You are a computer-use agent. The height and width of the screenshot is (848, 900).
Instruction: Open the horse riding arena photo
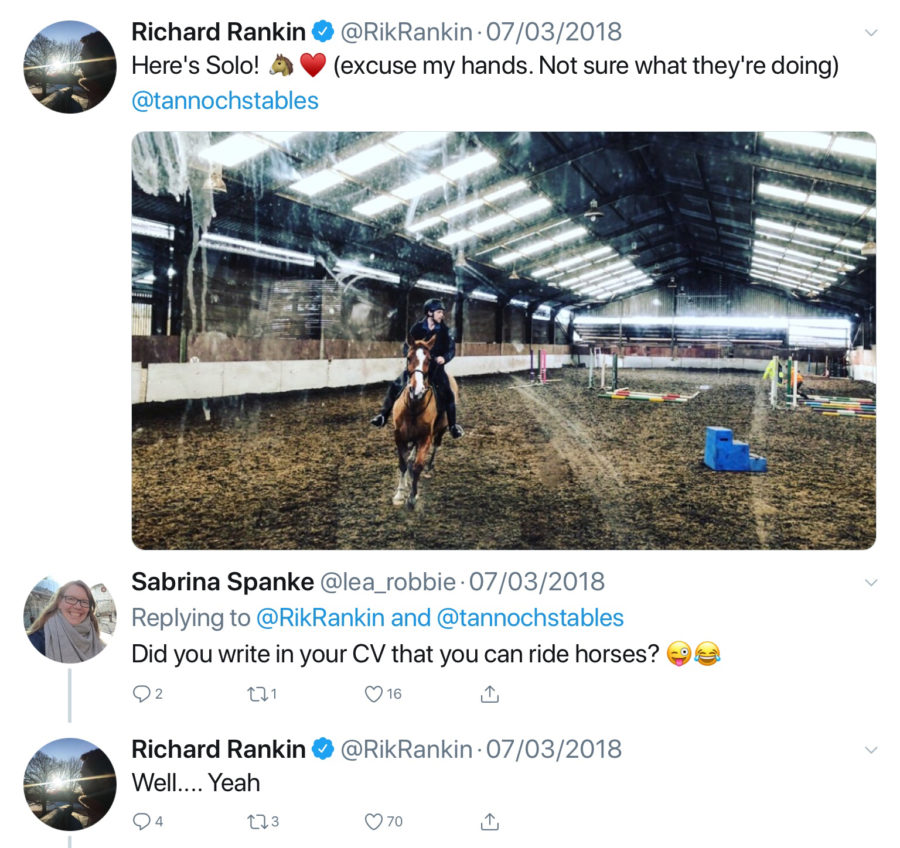tap(503, 340)
